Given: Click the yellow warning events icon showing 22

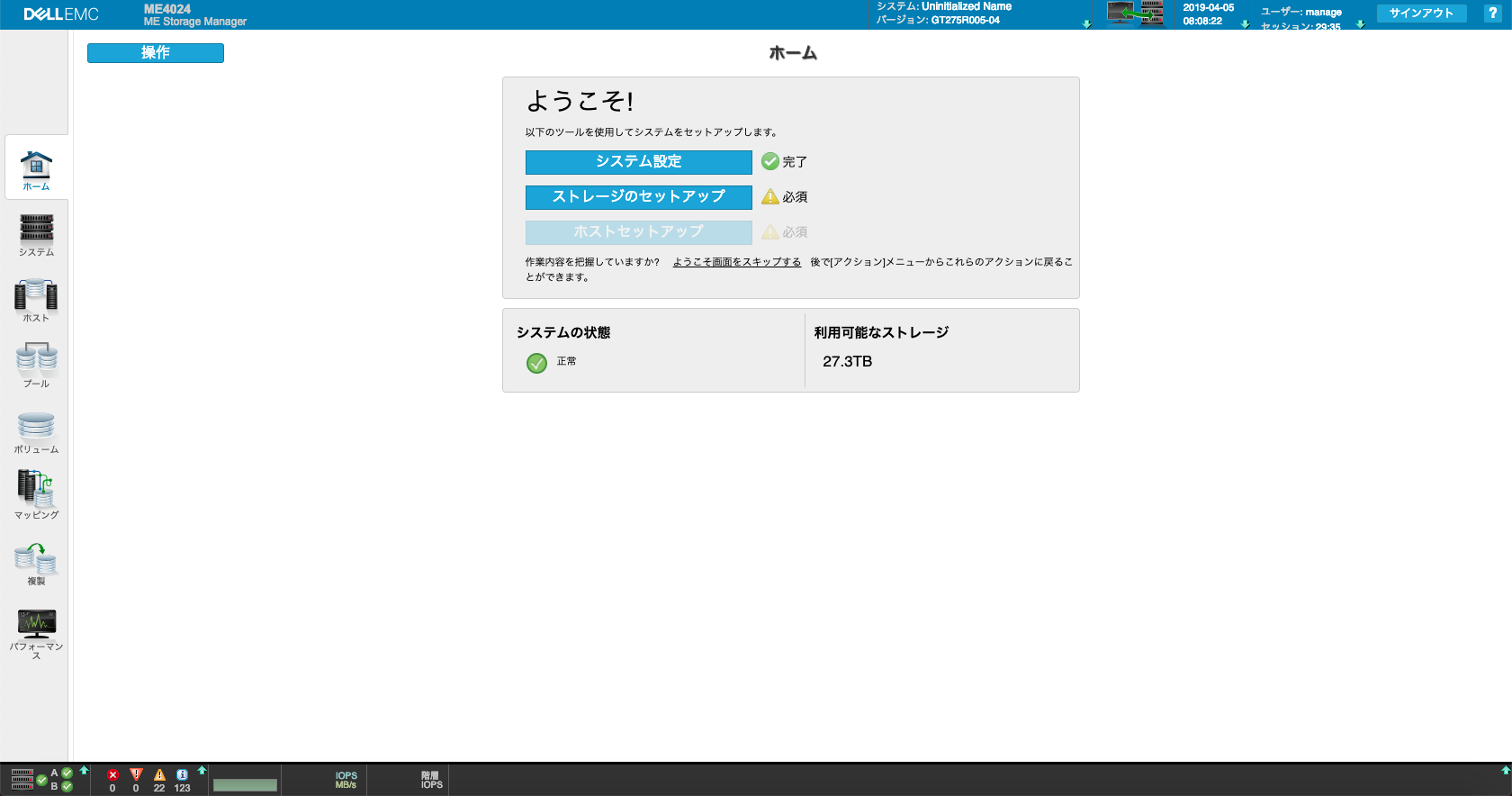Looking at the screenshot, I should [x=159, y=774].
